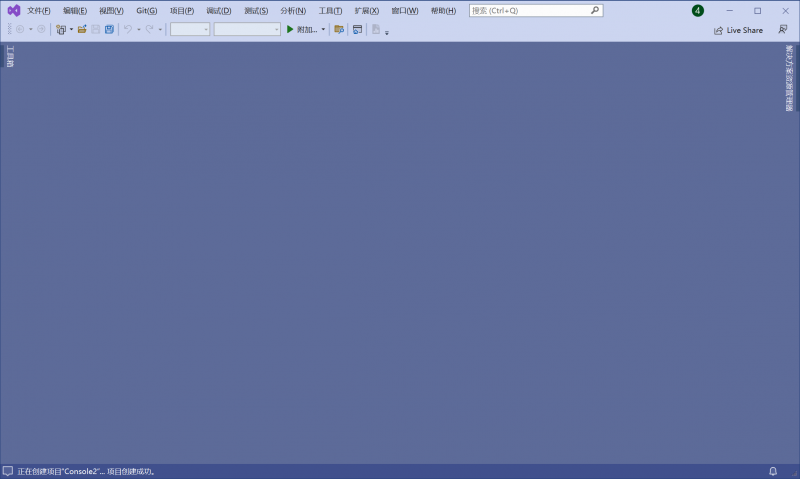Click the green notification badge showing 4

click(697, 10)
